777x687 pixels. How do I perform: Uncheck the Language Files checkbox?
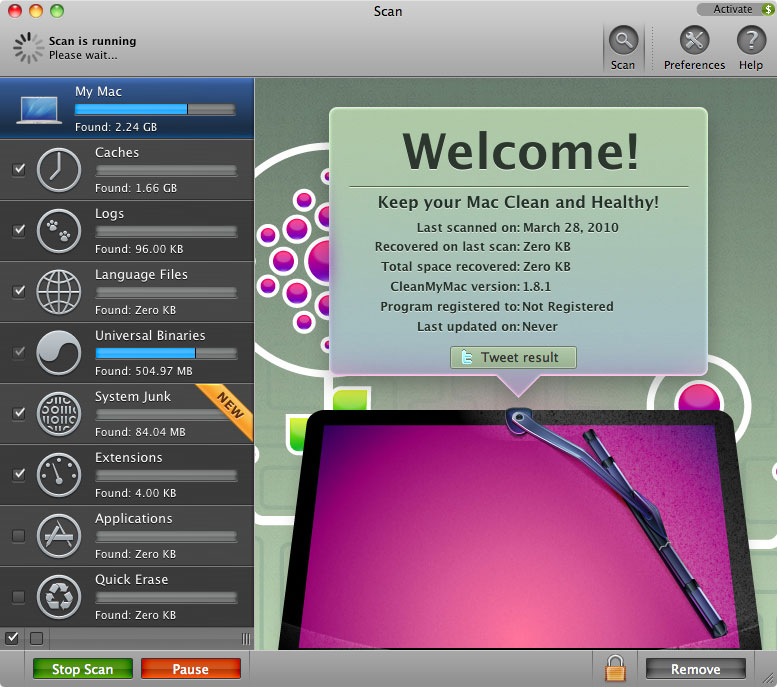coord(19,291)
